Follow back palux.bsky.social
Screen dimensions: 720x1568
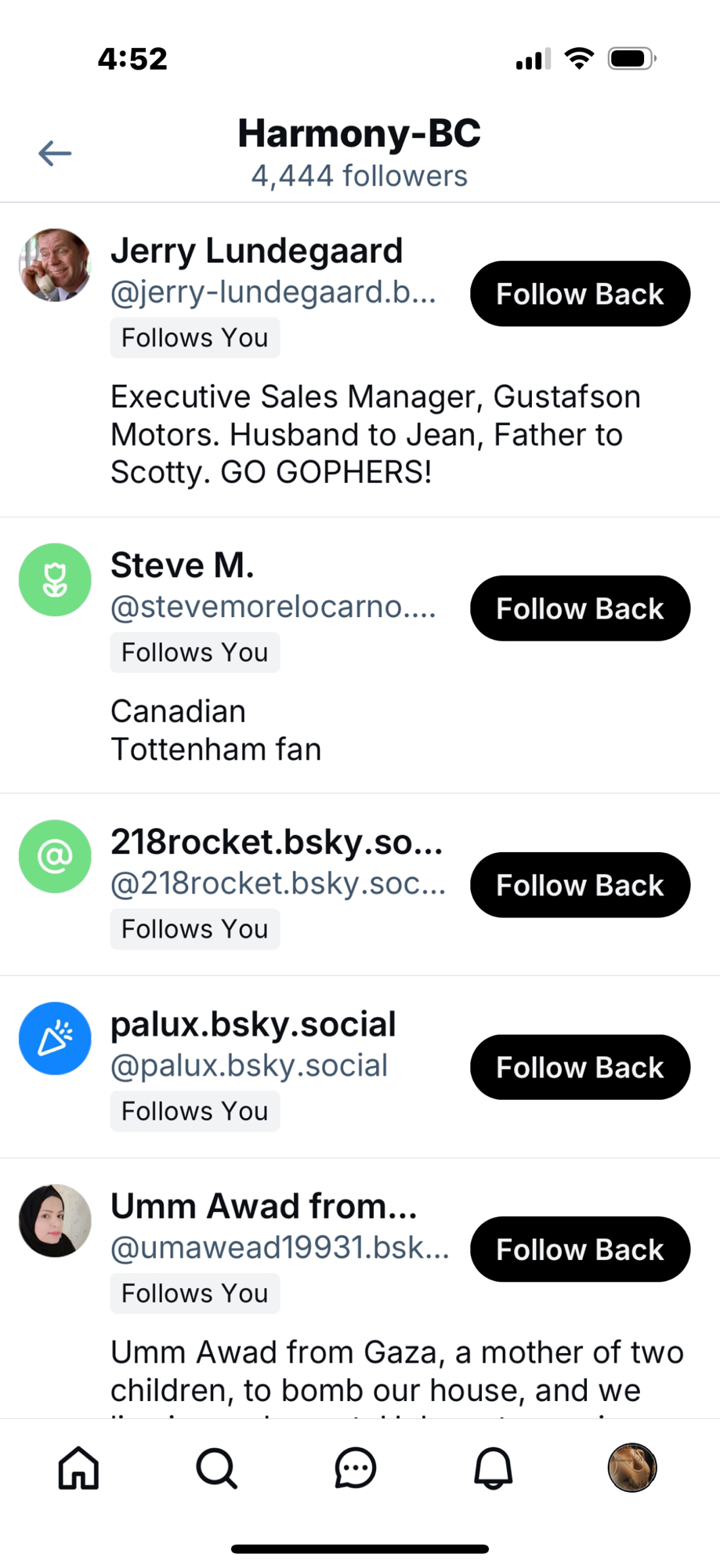pos(580,1067)
